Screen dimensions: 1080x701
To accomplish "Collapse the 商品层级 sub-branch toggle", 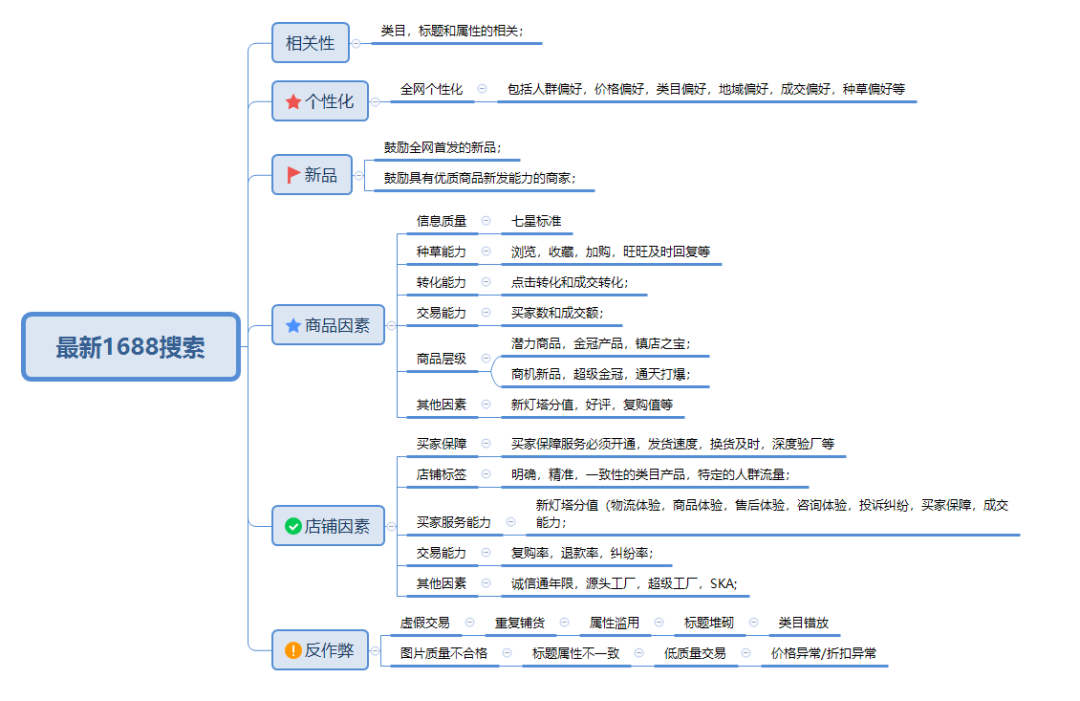I will point(486,358).
